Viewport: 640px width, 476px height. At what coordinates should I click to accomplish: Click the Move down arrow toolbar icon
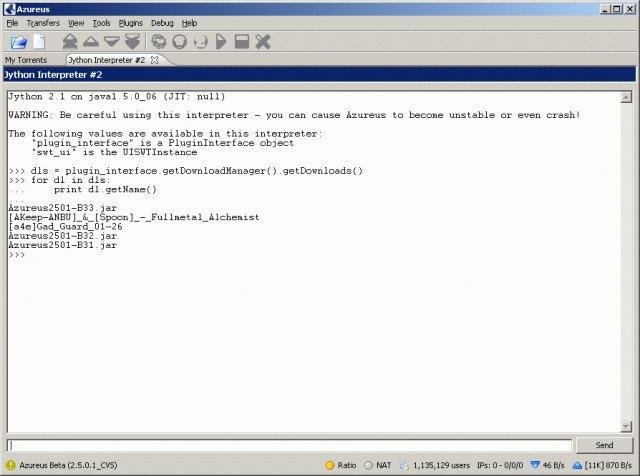111,42
